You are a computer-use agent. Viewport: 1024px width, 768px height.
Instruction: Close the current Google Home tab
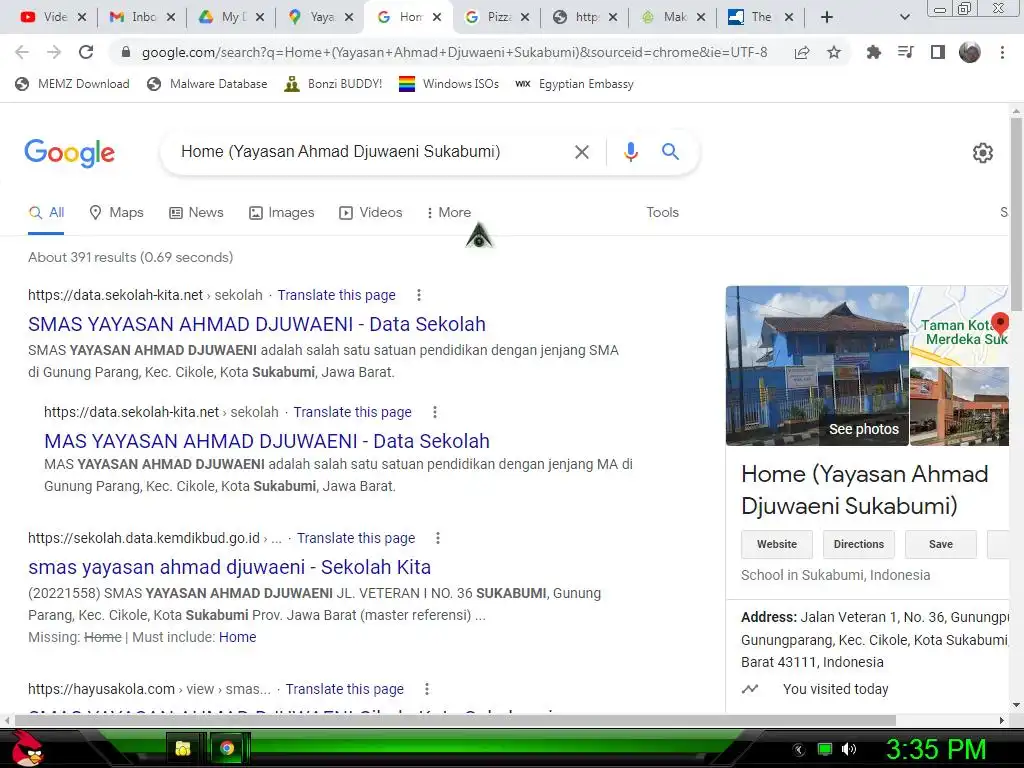point(437,17)
